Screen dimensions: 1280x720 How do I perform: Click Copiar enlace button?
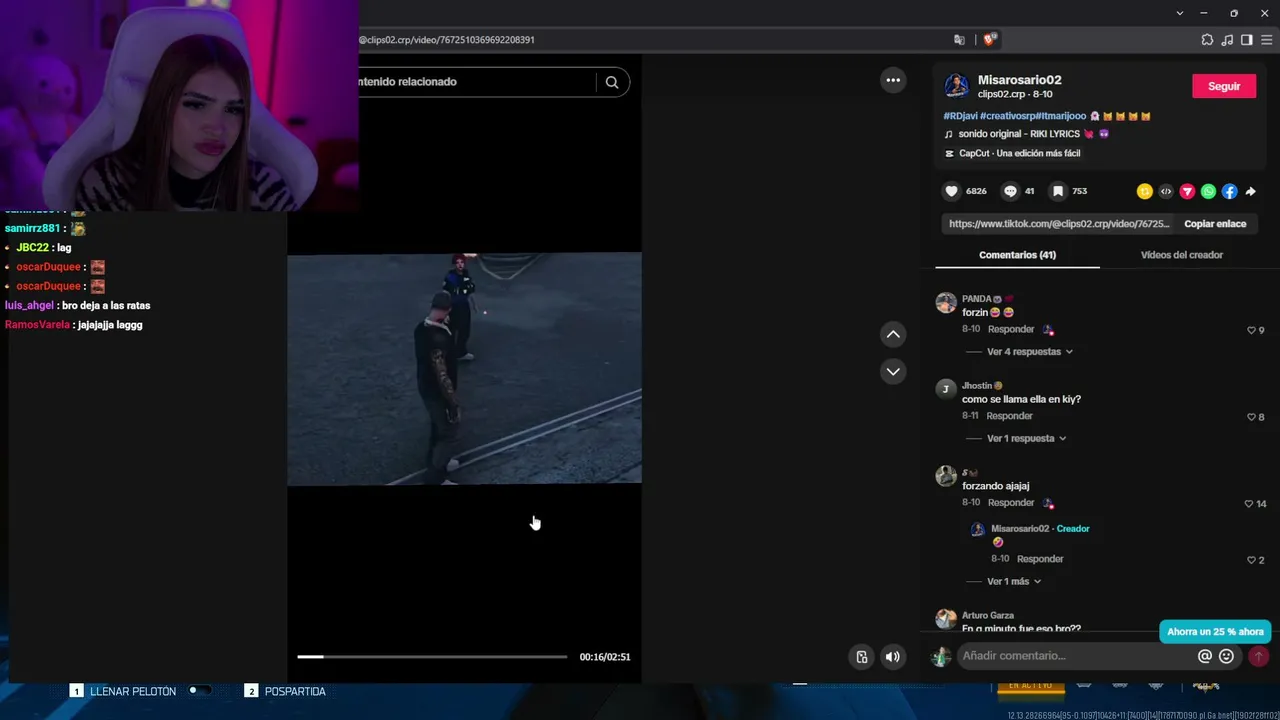click(1215, 224)
